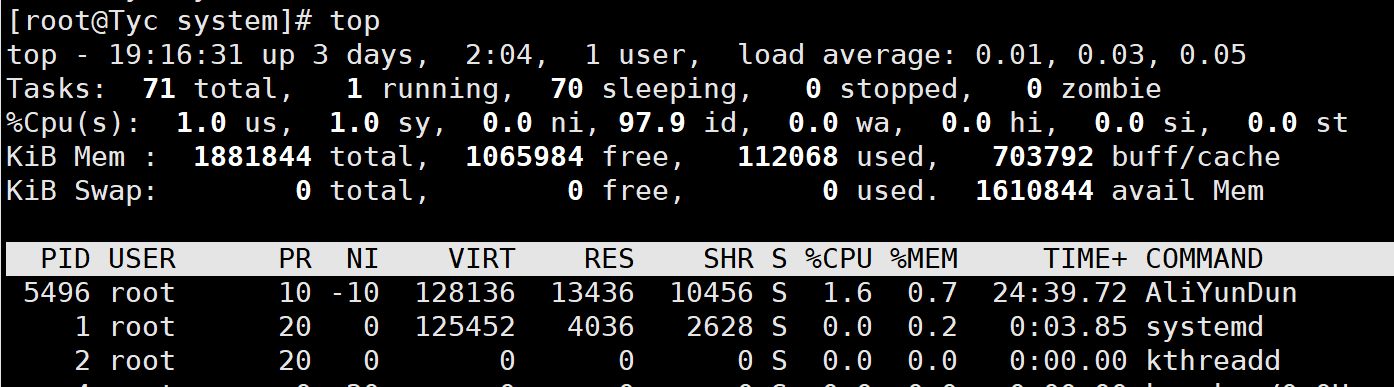Select the [root@Tyc system]# prompt text

160,20
